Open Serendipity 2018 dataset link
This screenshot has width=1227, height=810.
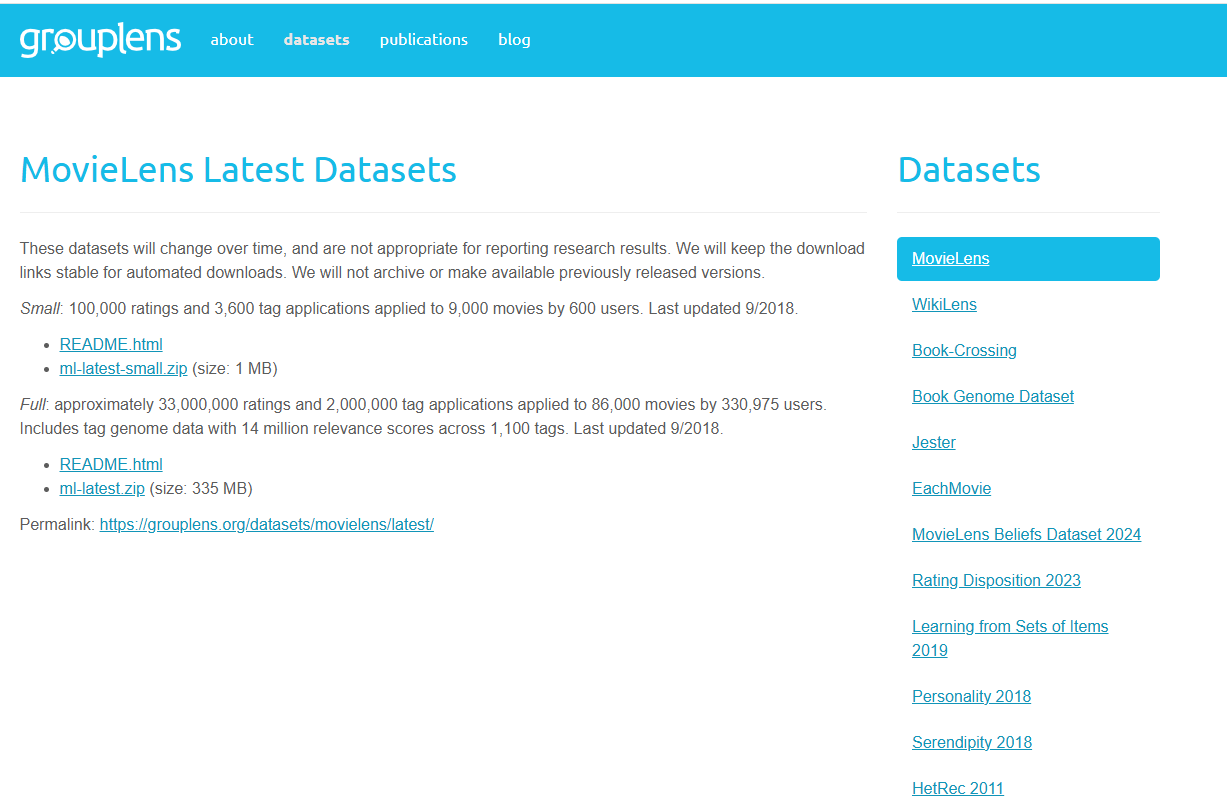(972, 742)
